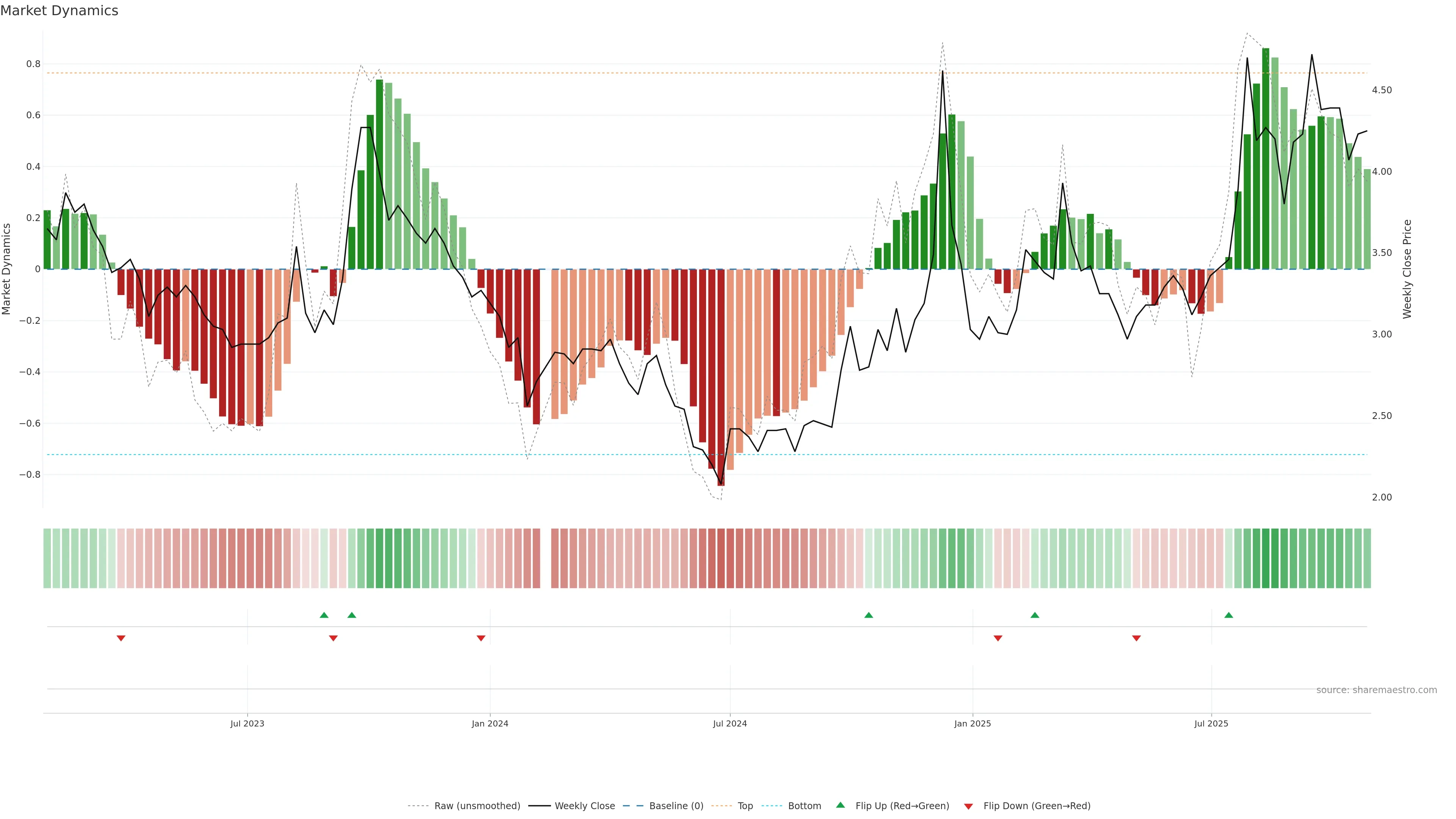Viewport: 1456px width, 819px height.
Task: Click the Market Dynamics chart title
Action: pyautogui.click(x=60, y=11)
